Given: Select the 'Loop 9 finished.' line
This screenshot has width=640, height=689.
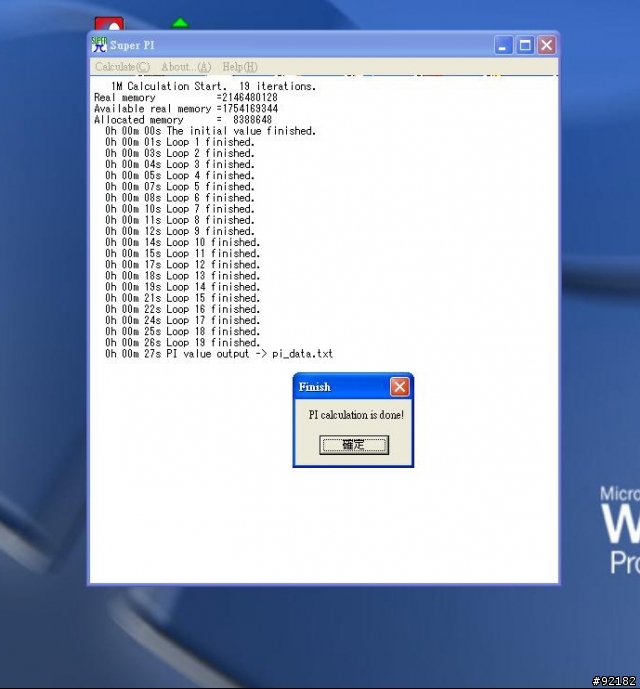Looking at the screenshot, I should 180,231.
